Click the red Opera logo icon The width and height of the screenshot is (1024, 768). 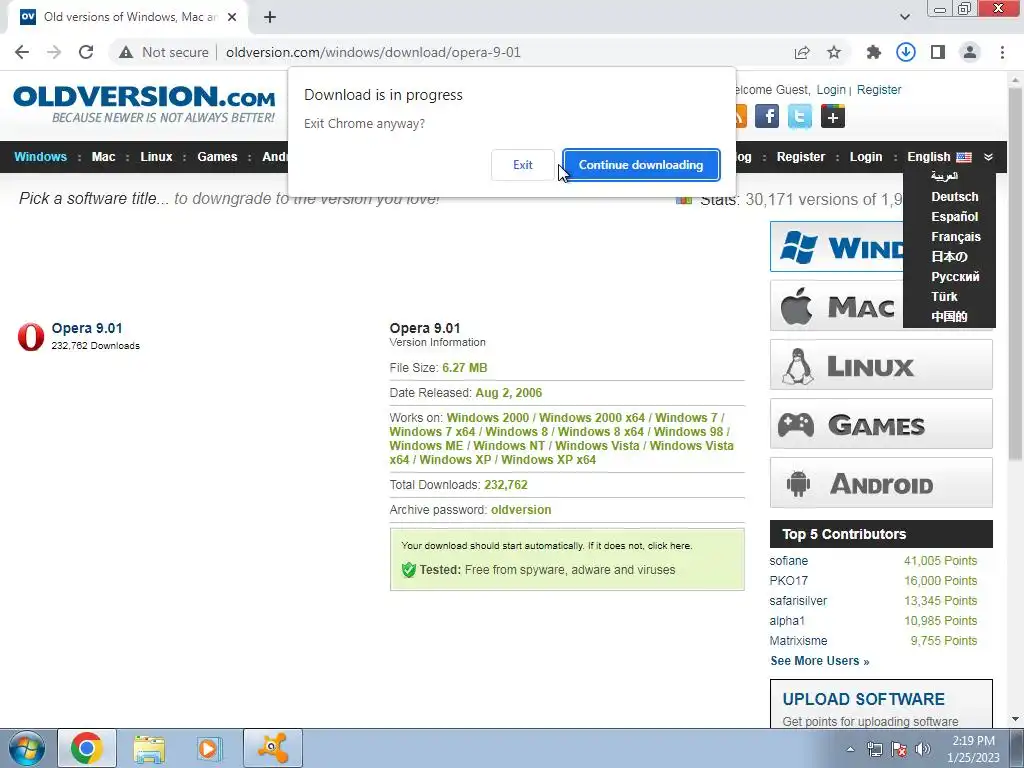point(31,336)
